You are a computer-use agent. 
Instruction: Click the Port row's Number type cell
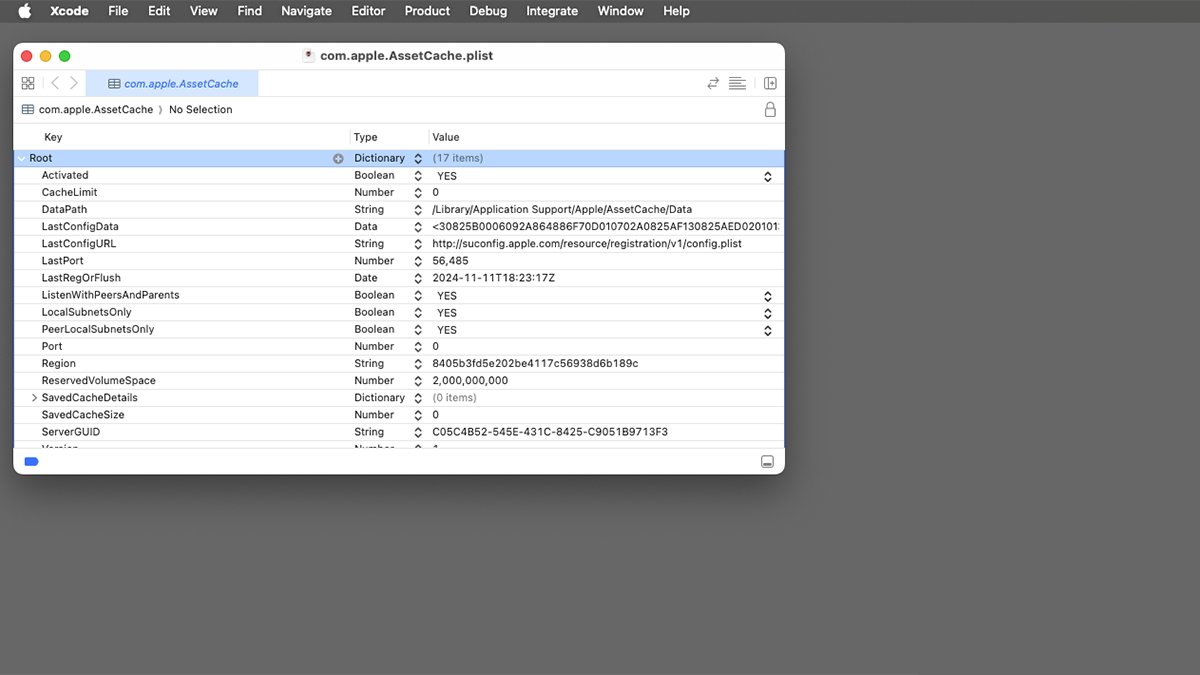(374, 347)
